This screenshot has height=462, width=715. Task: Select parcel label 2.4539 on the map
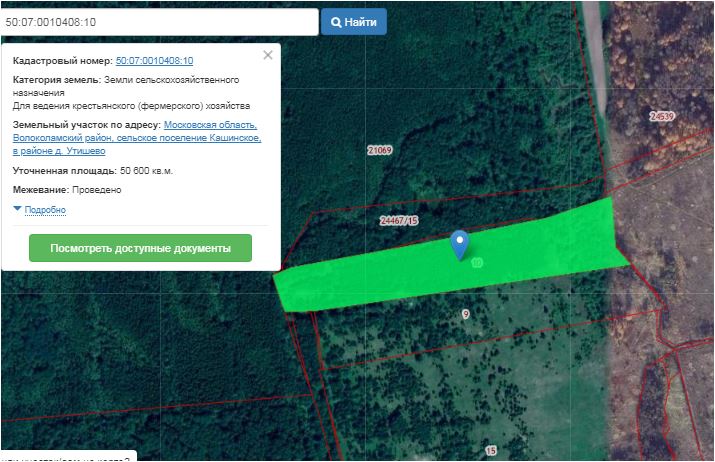[662, 116]
